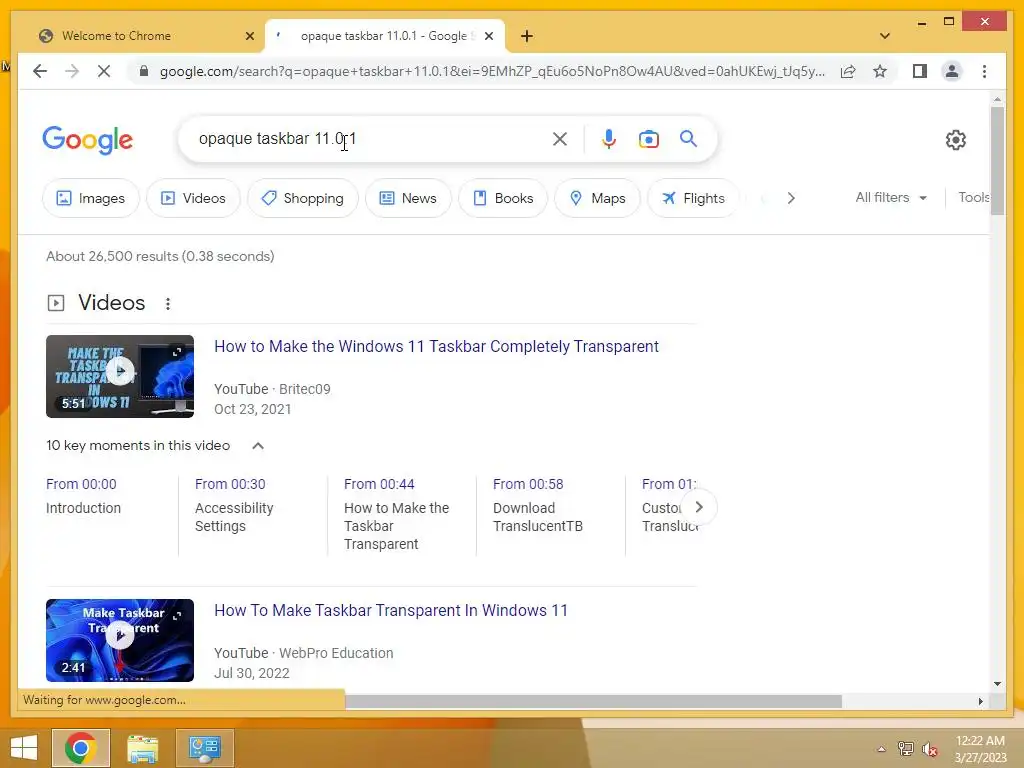Open Google quick settings gear
The image size is (1024, 768).
955,139
